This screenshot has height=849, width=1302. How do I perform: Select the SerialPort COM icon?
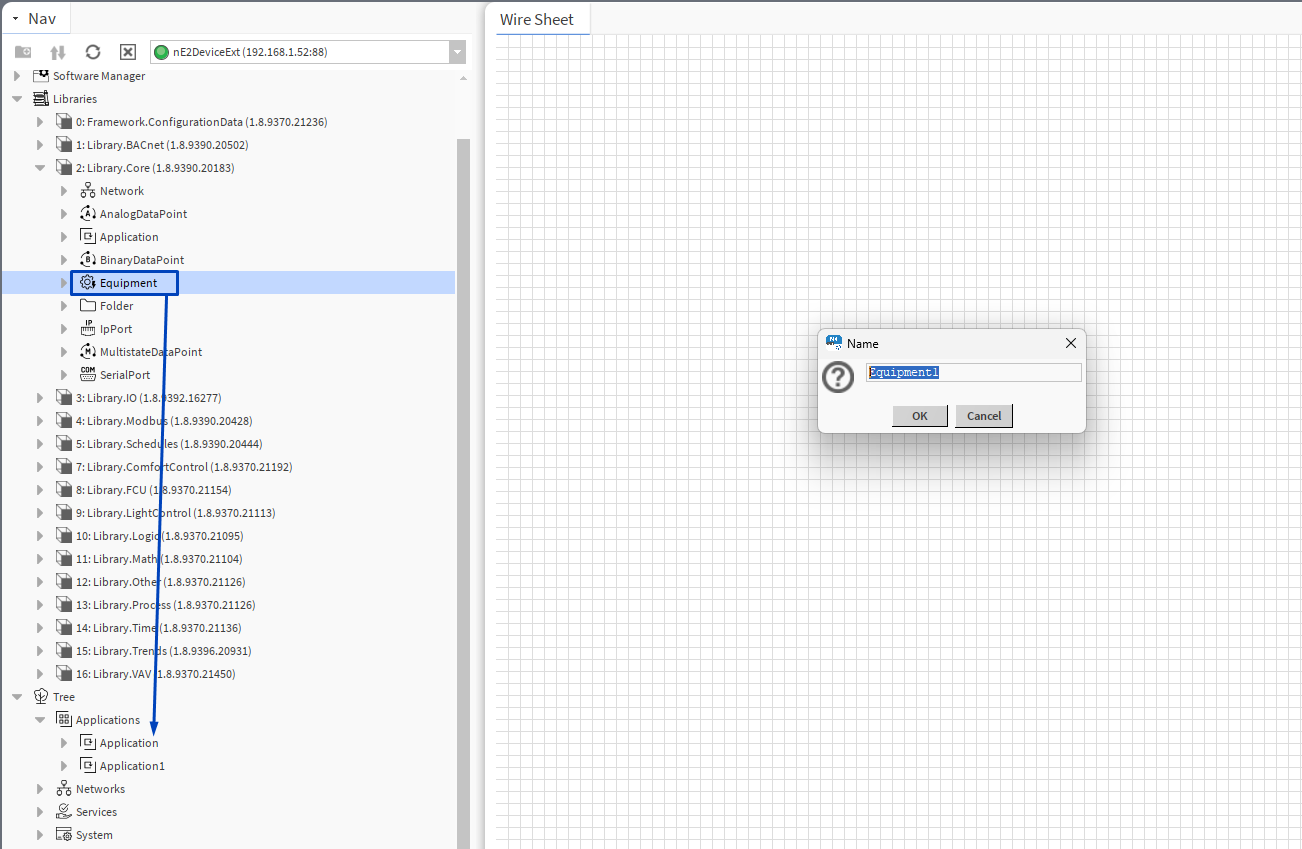click(88, 375)
